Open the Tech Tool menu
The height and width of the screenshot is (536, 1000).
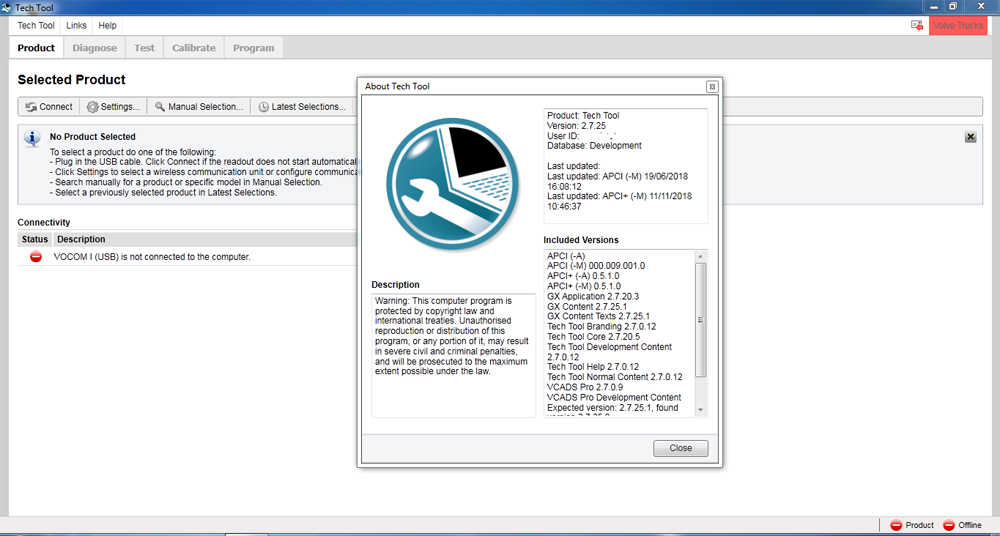(x=36, y=26)
